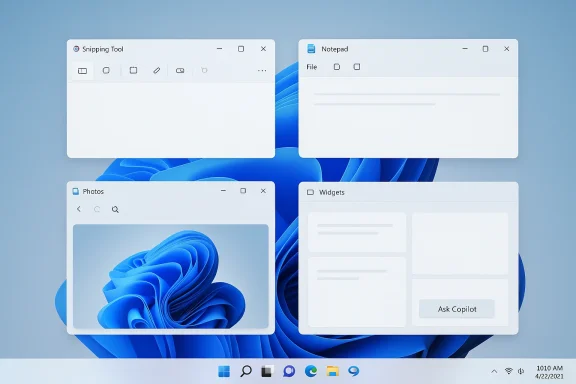
Task: Open the blank top-right widget card
Action: (460, 243)
